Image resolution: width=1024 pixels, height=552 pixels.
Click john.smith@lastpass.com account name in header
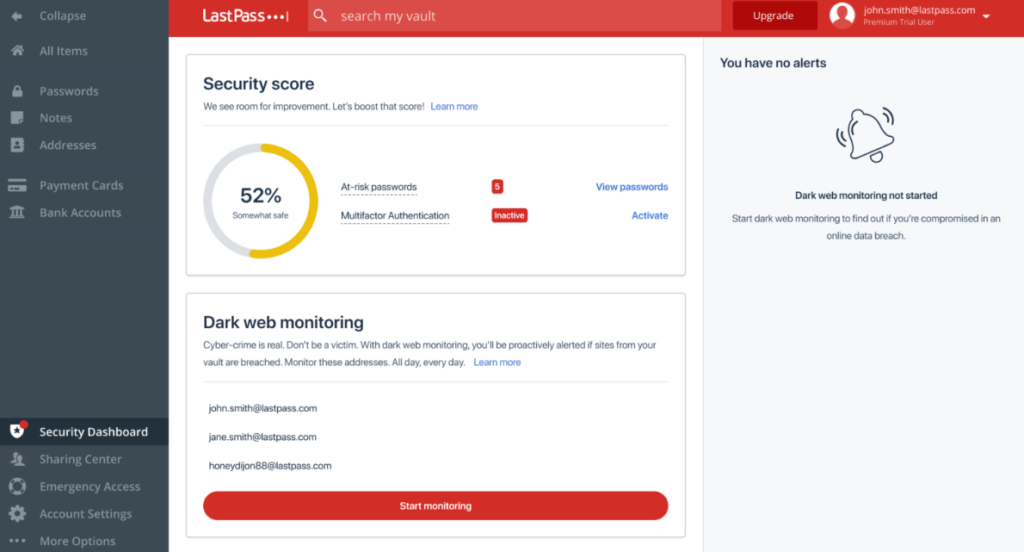920,10
